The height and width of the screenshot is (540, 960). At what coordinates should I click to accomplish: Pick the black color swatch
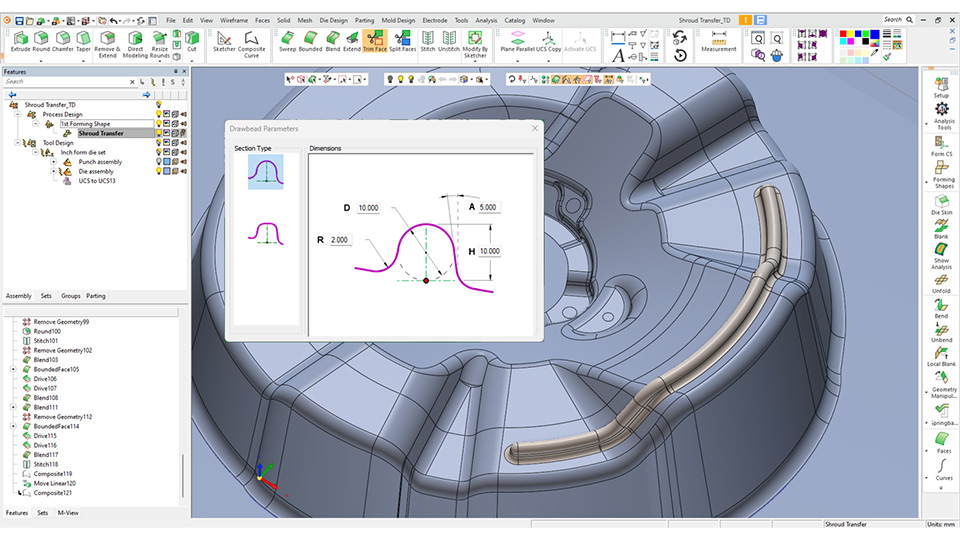pyautogui.click(x=867, y=42)
